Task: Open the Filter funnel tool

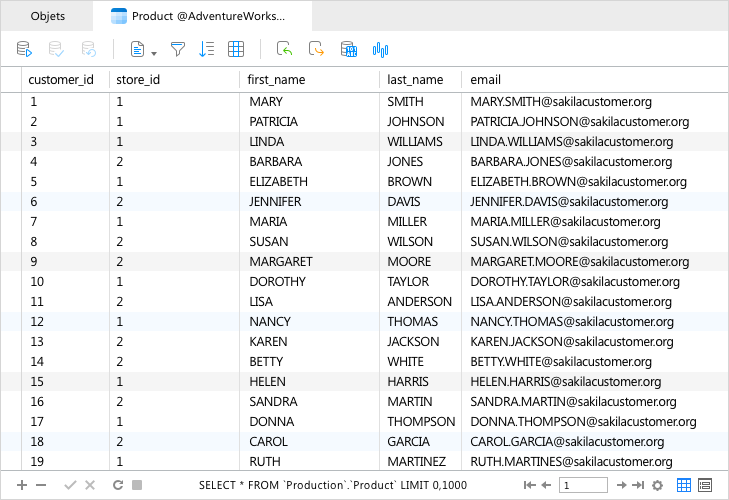Action: coord(178,49)
